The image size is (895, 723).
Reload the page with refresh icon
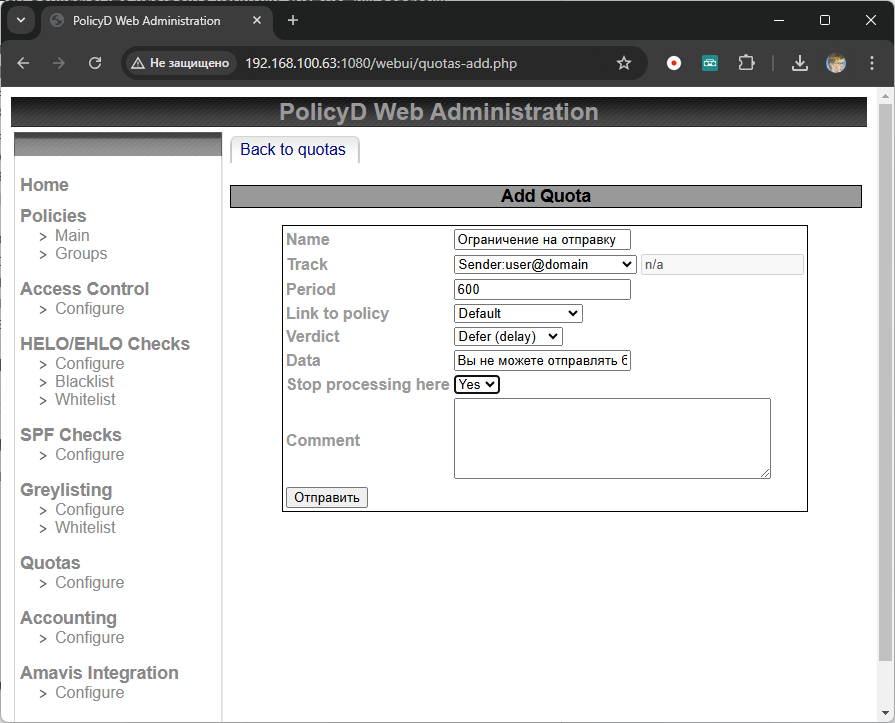click(x=95, y=63)
